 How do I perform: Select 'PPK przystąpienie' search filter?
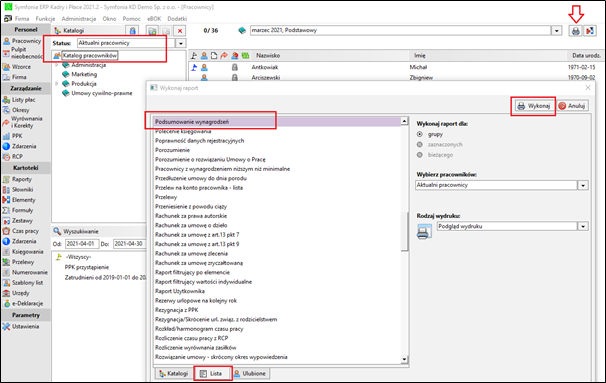[x=87, y=267]
